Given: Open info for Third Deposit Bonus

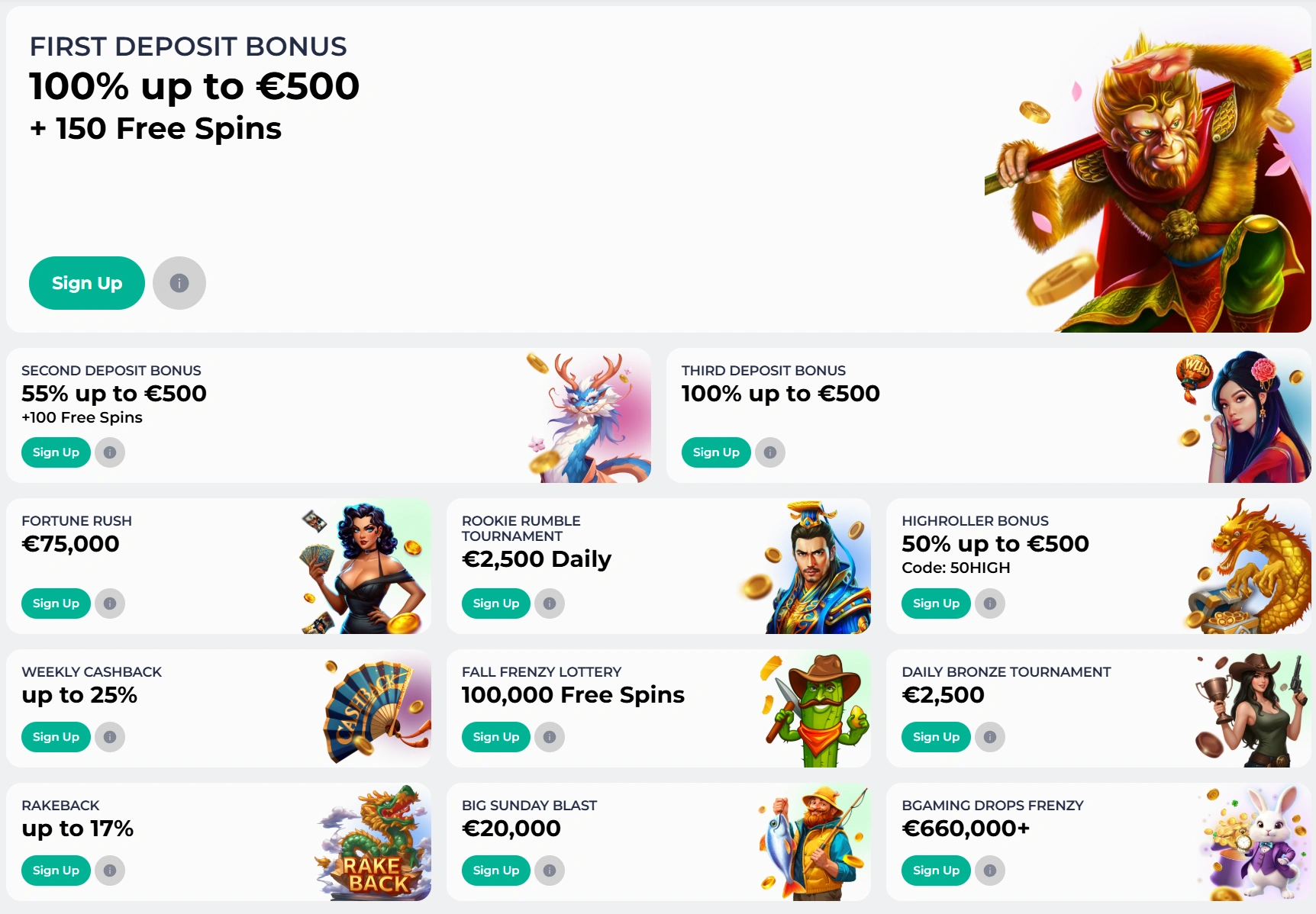Looking at the screenshot, I should [770, 452].
